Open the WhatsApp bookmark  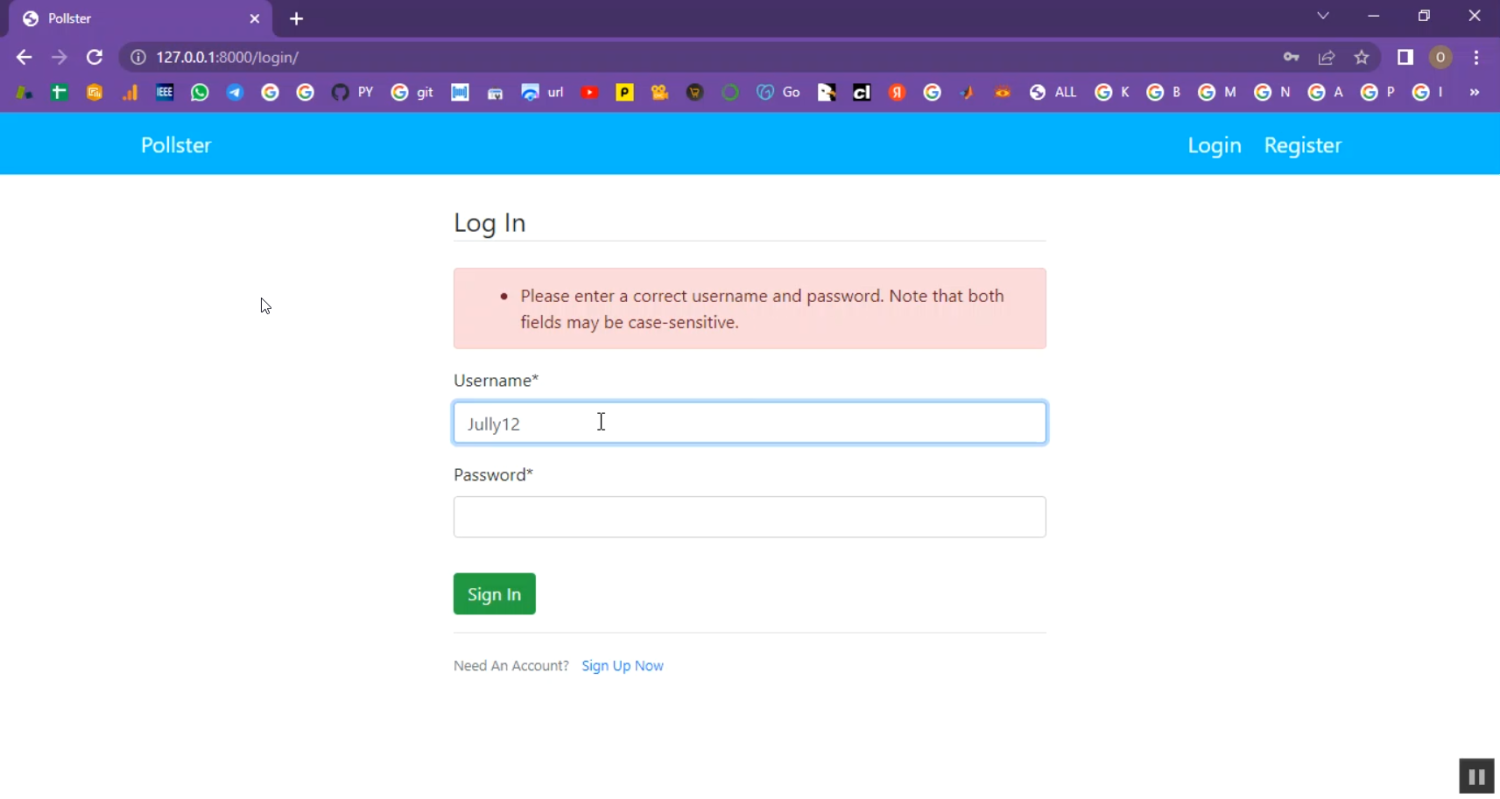point(200,92)
